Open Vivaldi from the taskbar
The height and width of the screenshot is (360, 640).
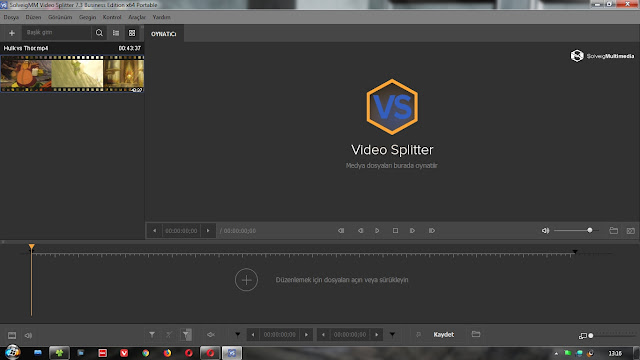click(124, 353)
